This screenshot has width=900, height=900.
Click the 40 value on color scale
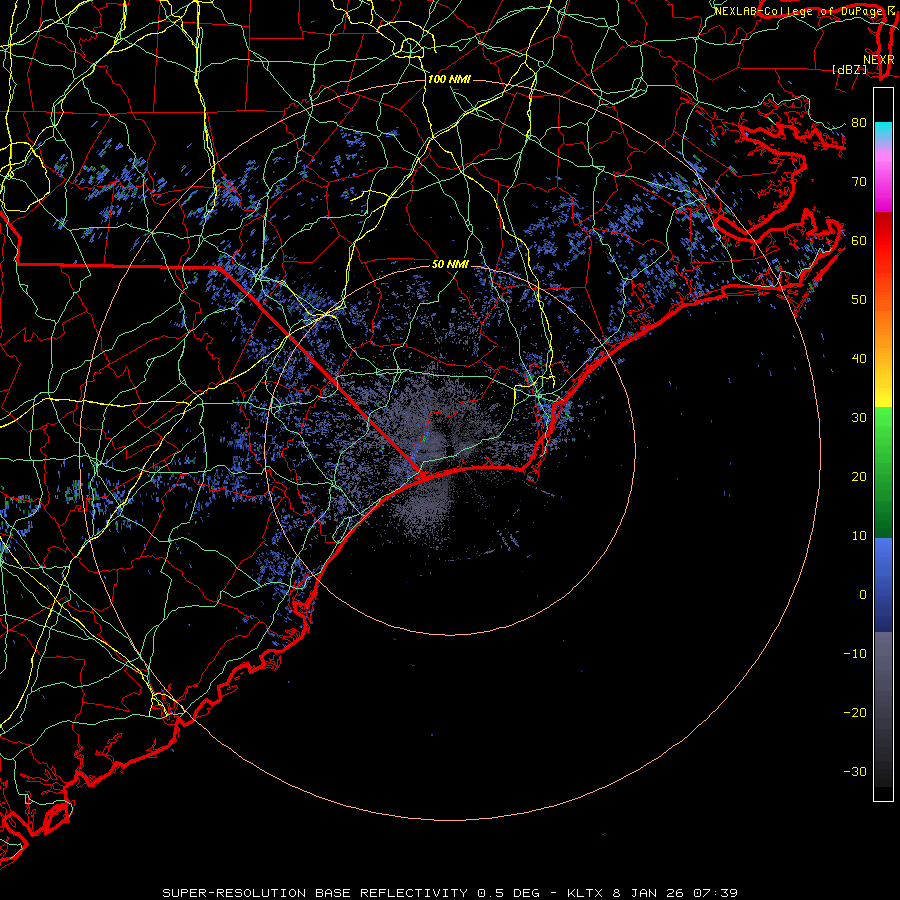(859, 359)
